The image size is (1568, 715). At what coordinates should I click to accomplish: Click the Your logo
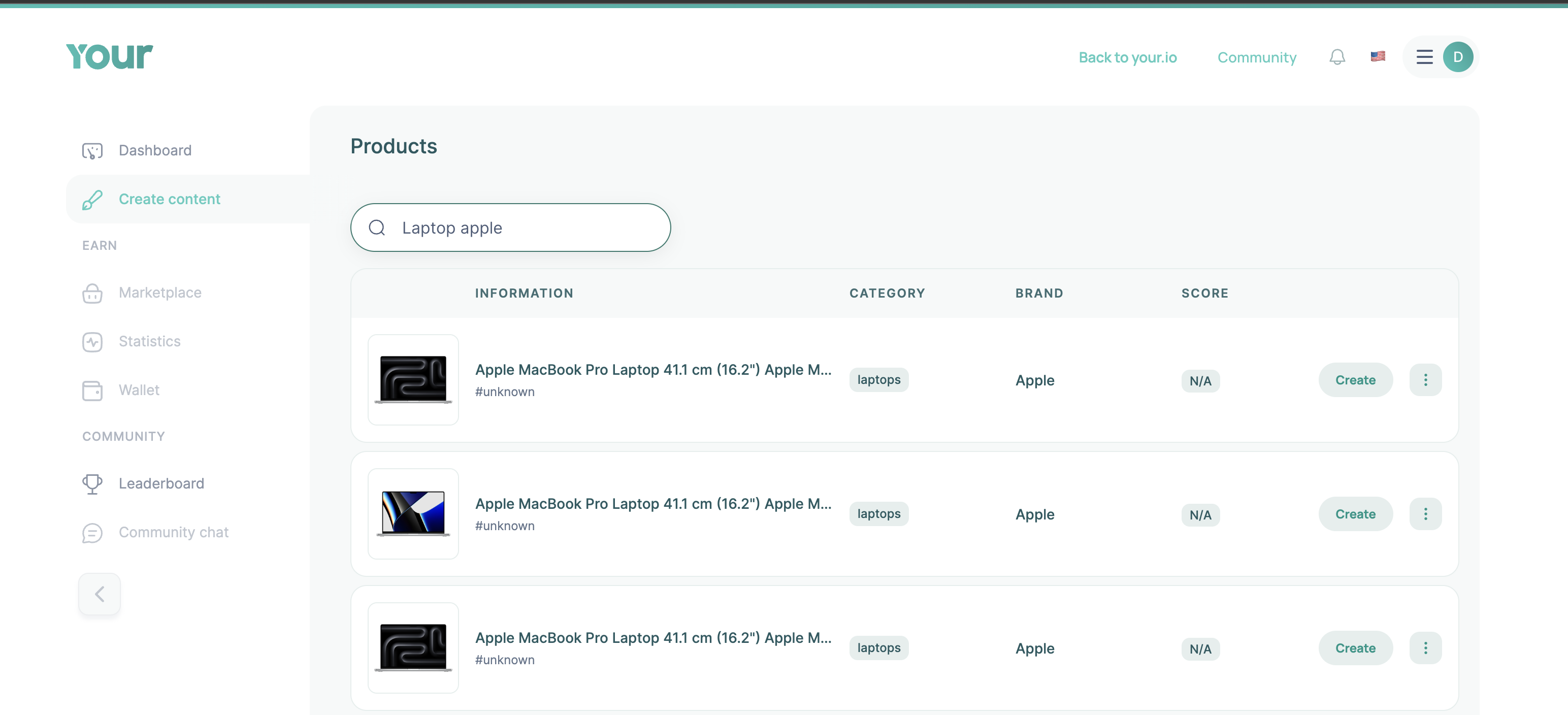[110, 56]
